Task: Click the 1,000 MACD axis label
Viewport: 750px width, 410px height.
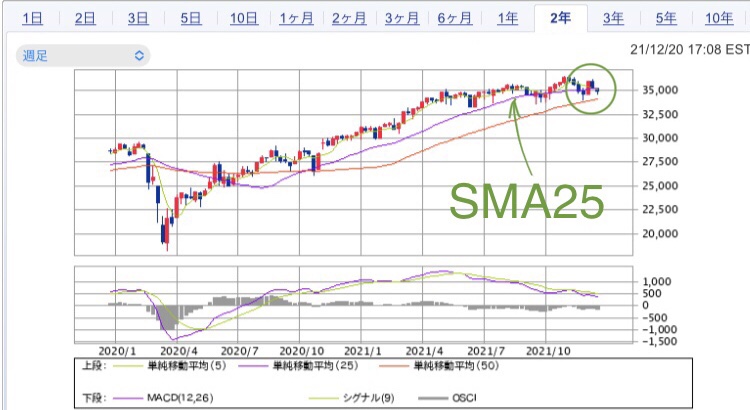Action: coord(657,281)
